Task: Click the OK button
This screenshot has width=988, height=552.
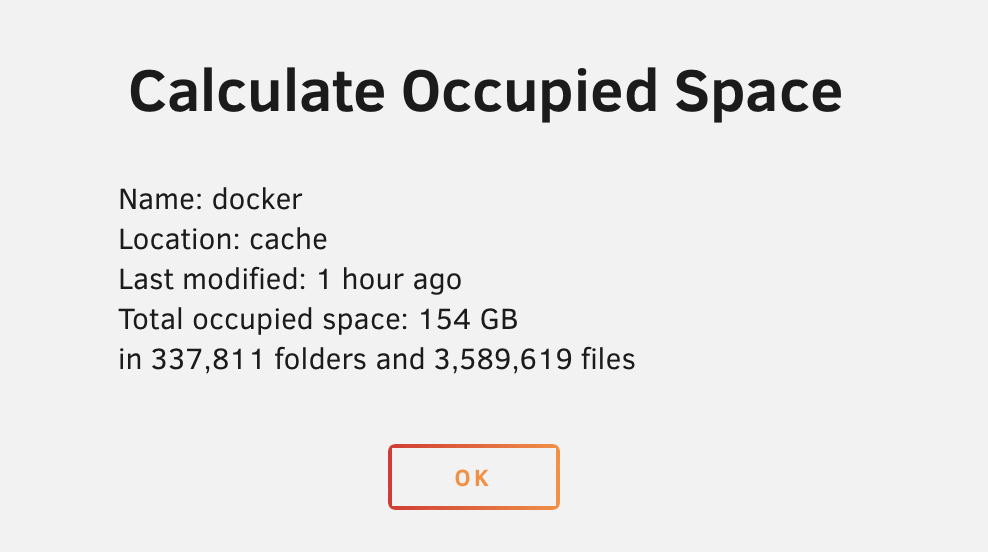Action: (x=474, y=477)
